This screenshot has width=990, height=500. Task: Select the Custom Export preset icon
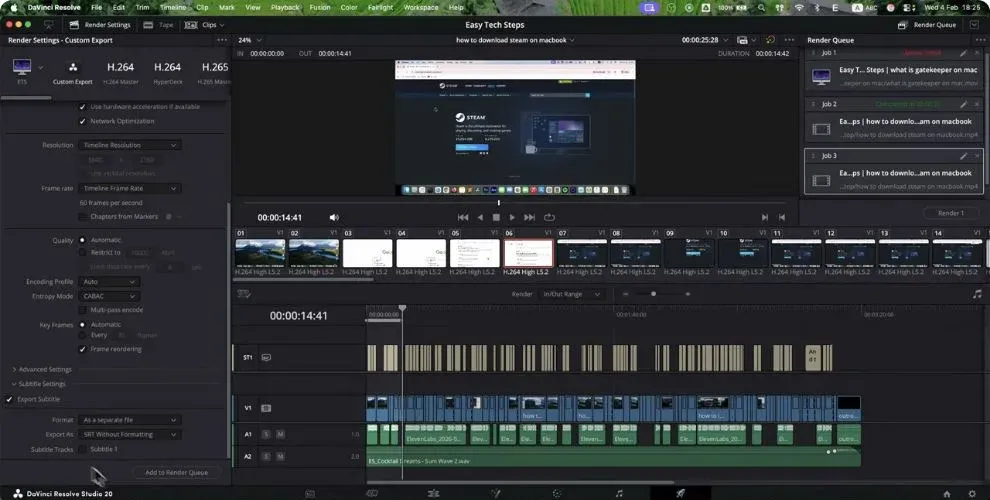(x=73, y=67)
